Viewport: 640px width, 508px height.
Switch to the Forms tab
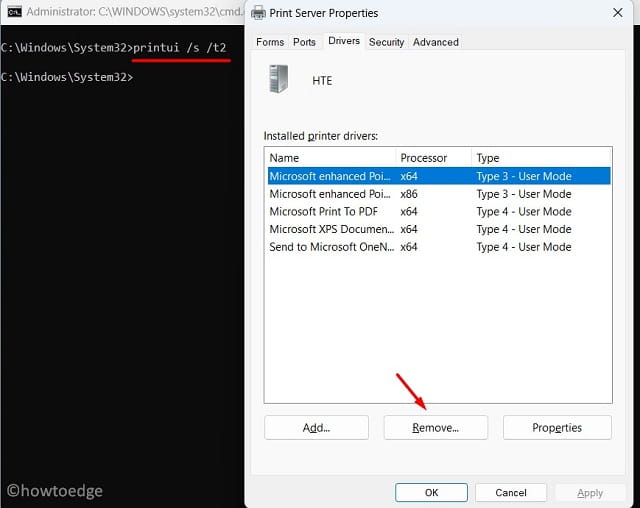click(270, 42)
